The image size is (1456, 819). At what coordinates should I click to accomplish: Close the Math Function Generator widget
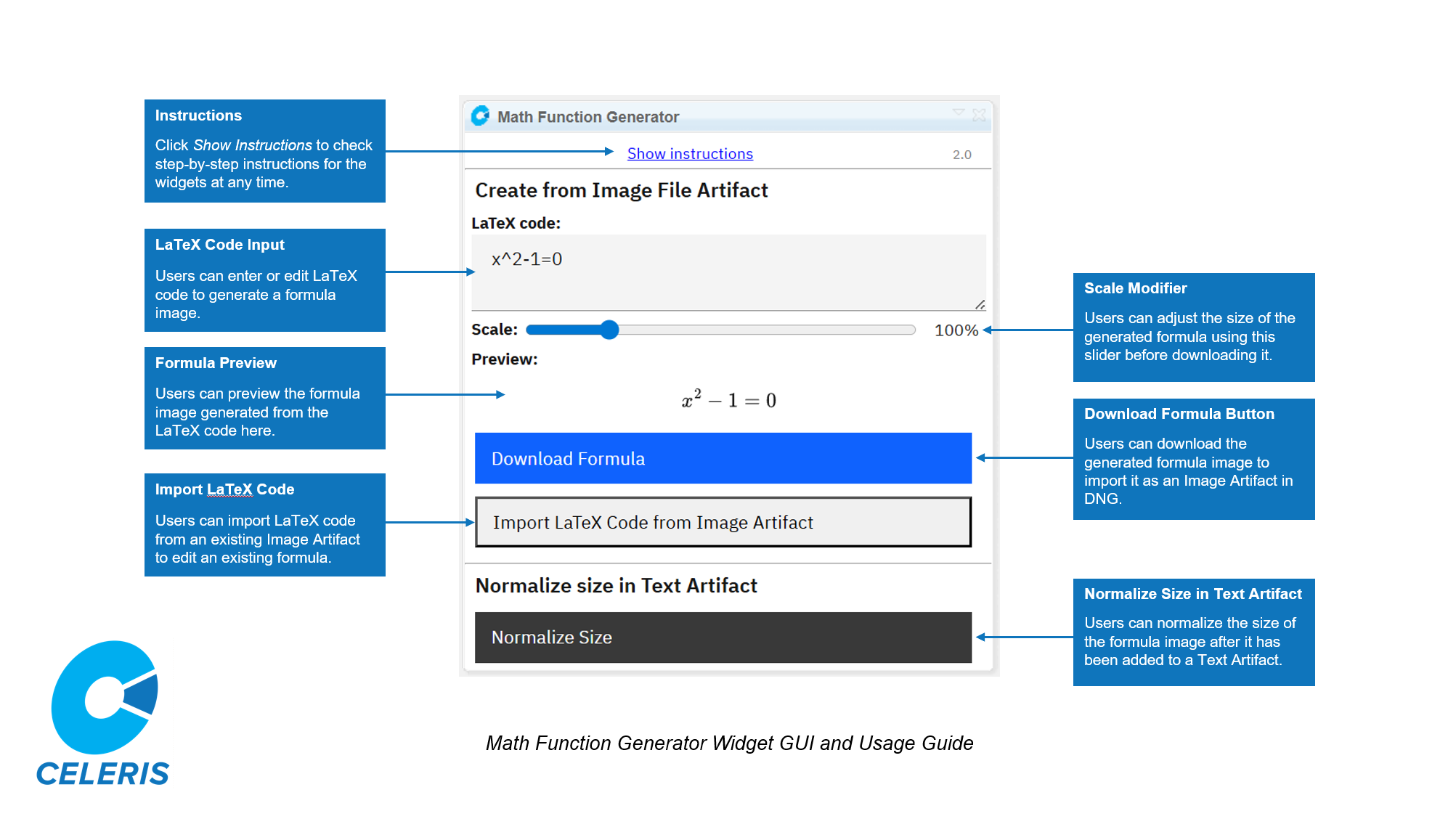(x=979, y=115)
